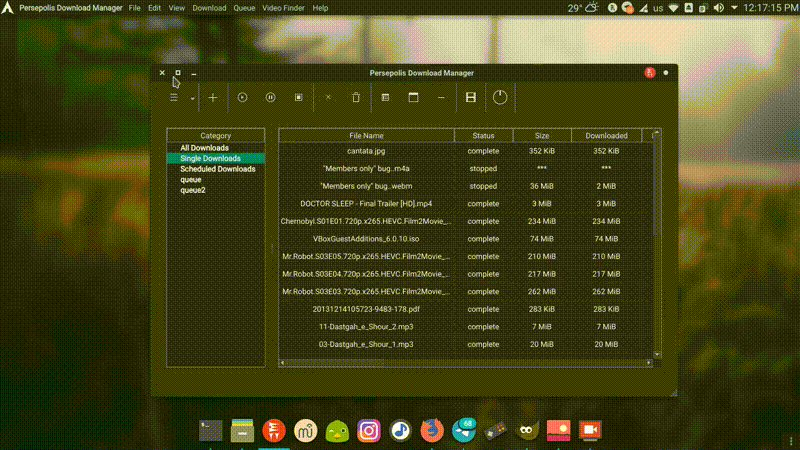Image resolution: width=800 pixels, height=450 pixels.
Task: Click the 36 MiB size cell
Action: coord(542,186)
